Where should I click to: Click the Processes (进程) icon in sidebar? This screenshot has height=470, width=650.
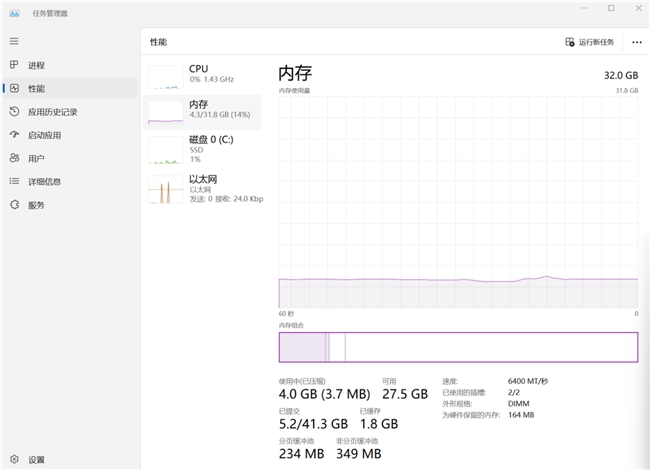pos(14,65)
